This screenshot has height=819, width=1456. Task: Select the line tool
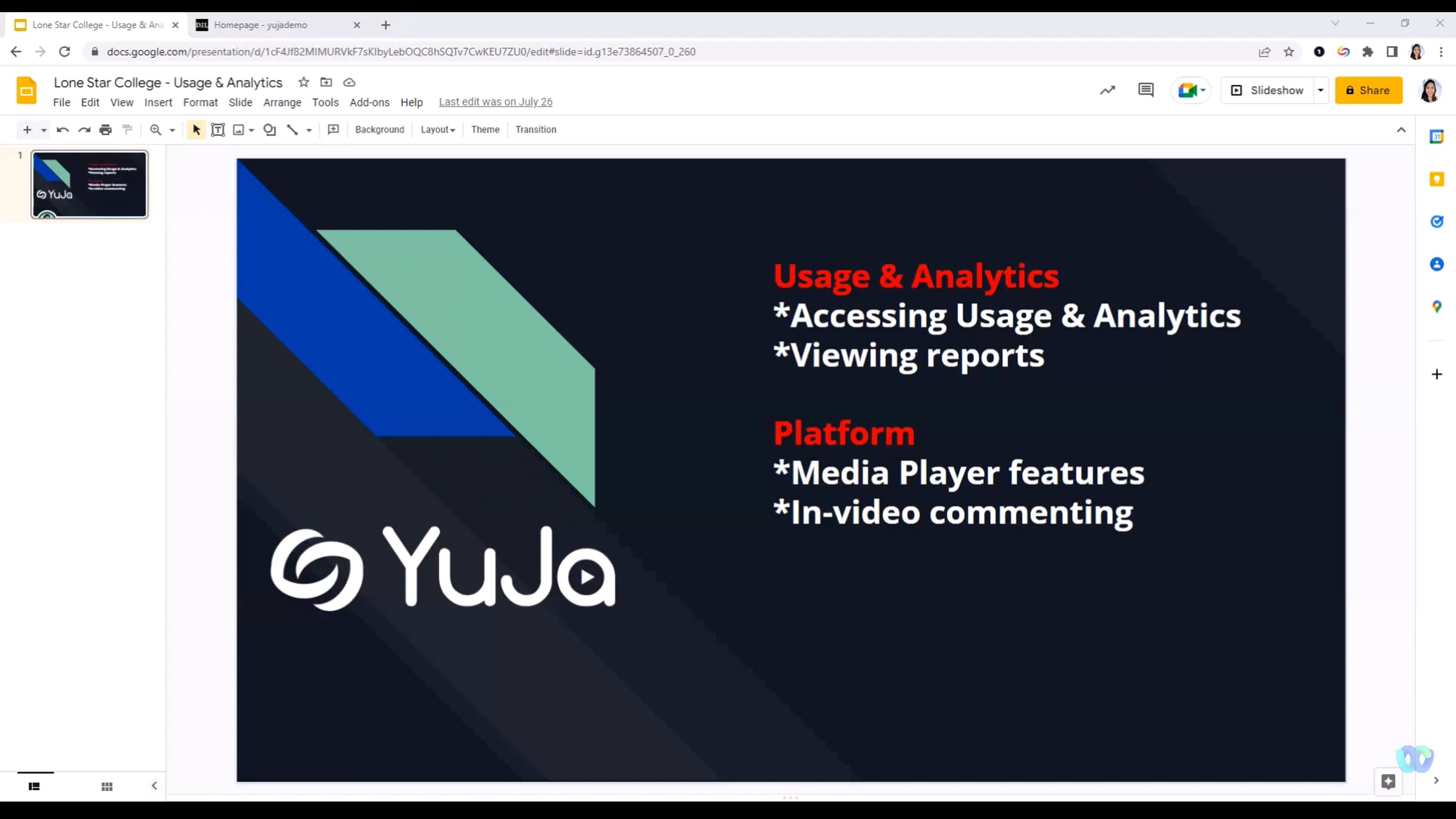click(292, 130)
